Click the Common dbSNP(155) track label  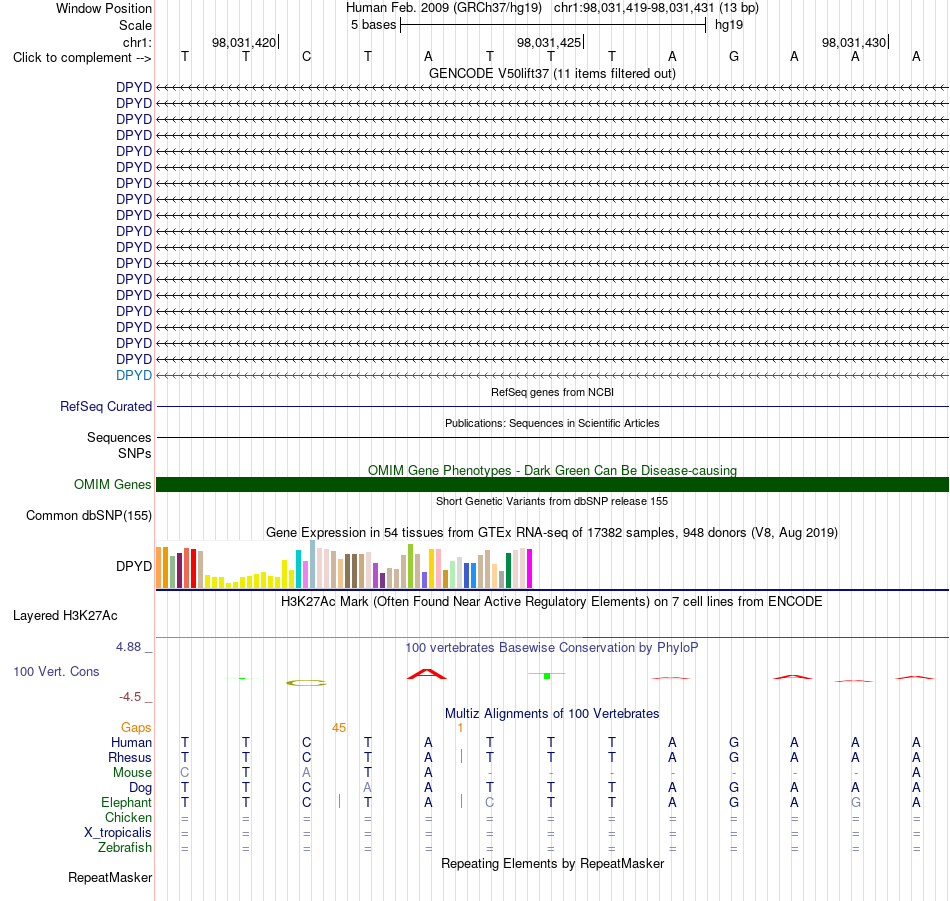(88, 516)
